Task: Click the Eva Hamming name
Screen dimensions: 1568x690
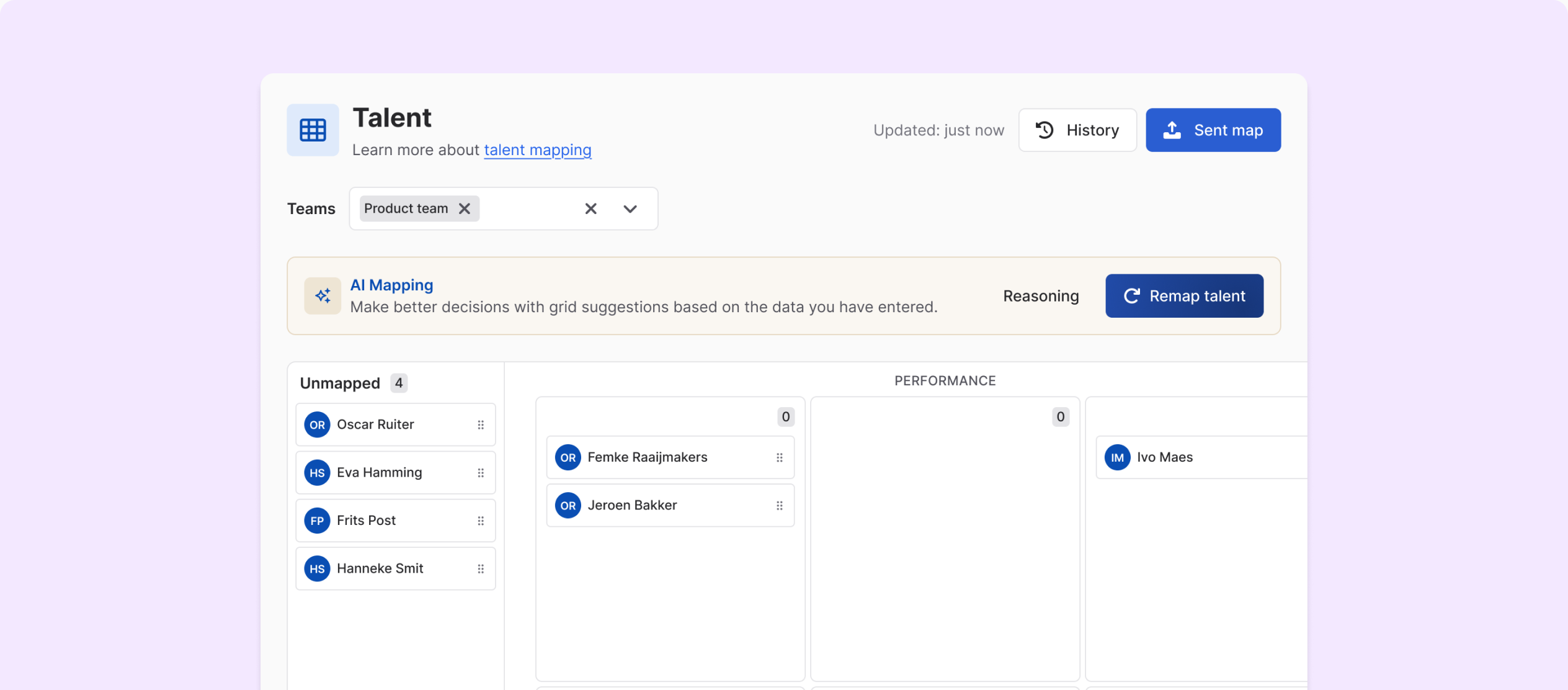Action: click(380, 473)
